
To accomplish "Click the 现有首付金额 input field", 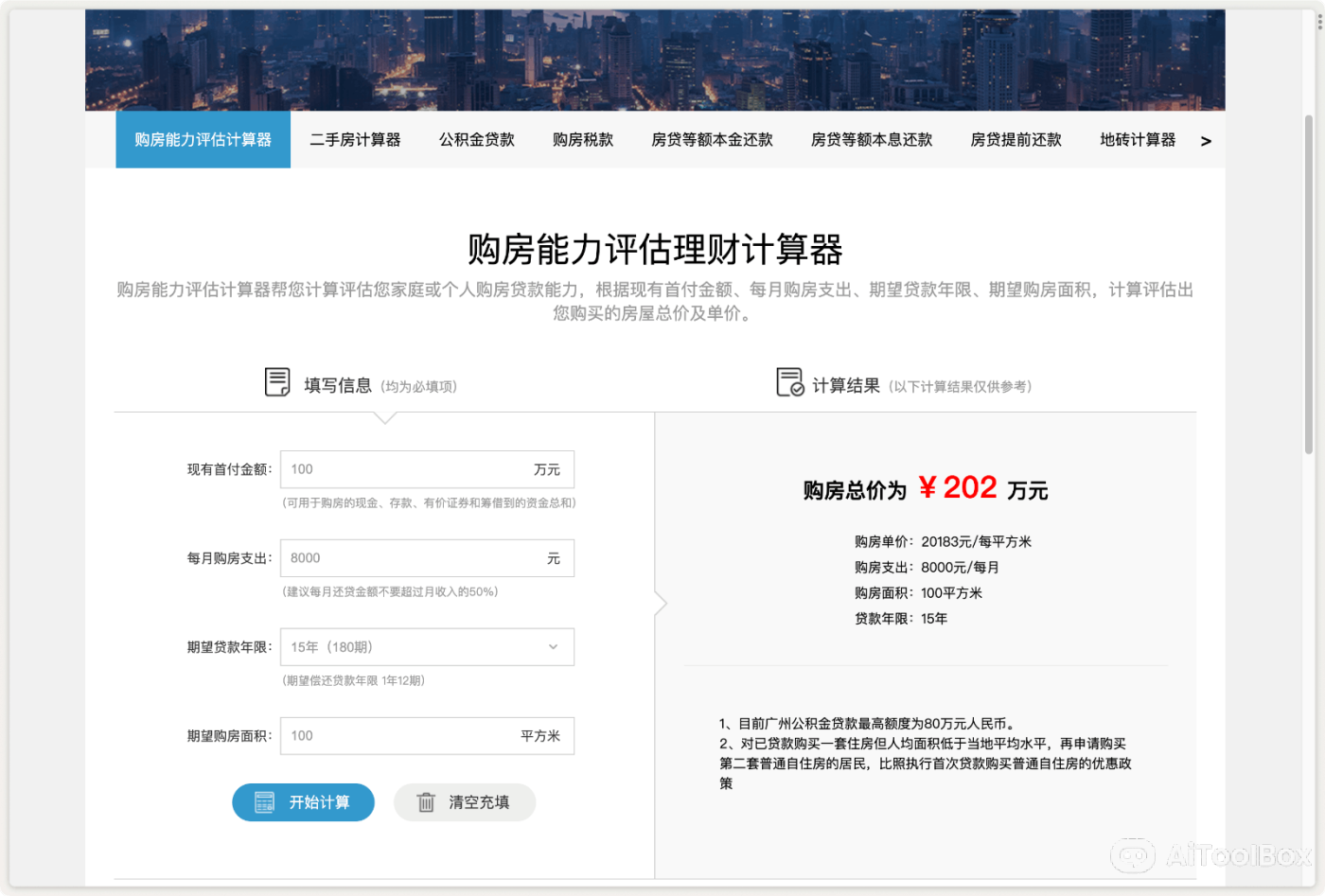I will click(x=427, y=468).
